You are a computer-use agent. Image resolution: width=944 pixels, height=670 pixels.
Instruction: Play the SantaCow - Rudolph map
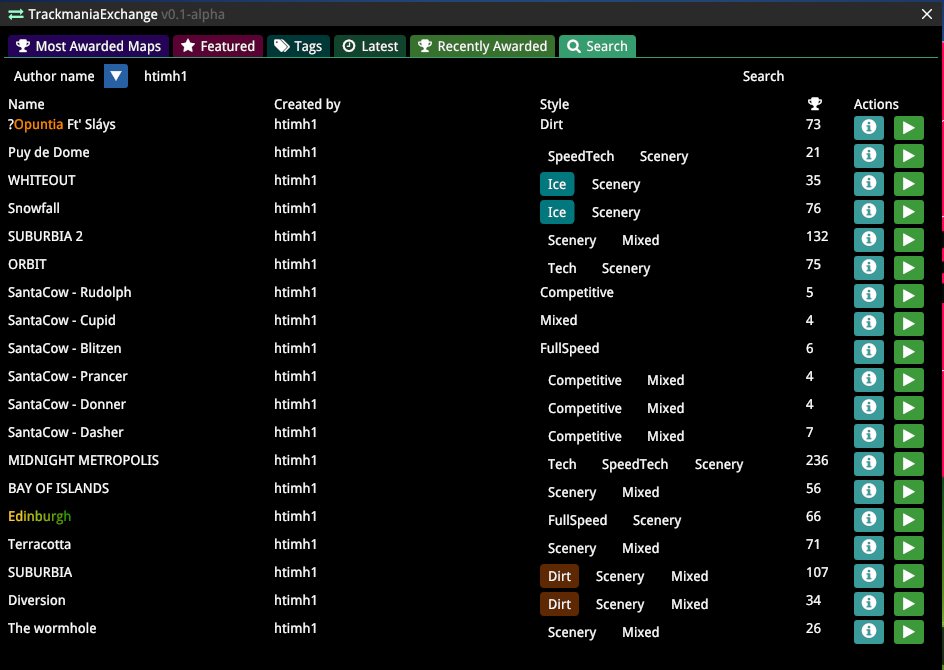[x=910, y=296]
